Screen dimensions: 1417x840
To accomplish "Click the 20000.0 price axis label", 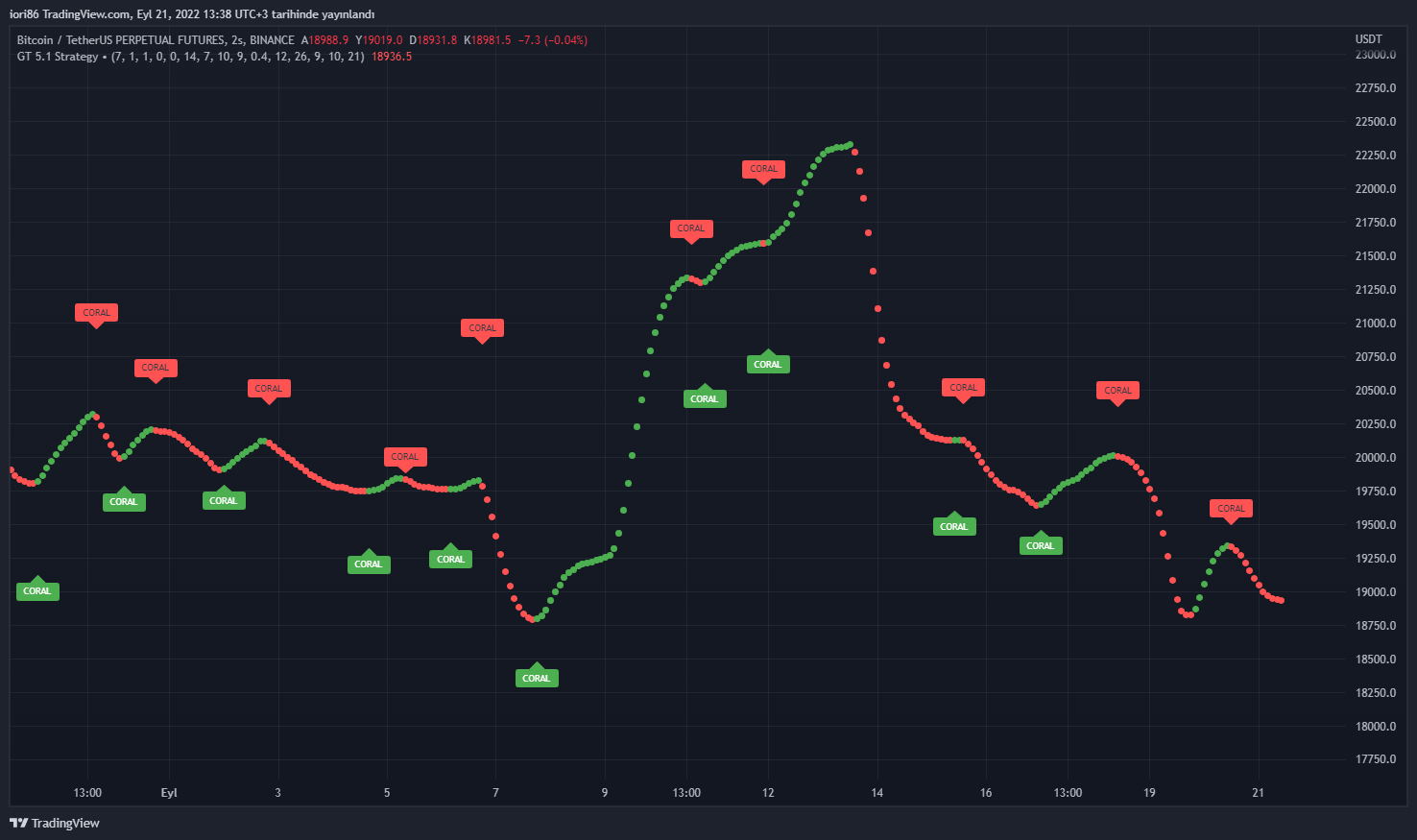I will (1376, 458).
